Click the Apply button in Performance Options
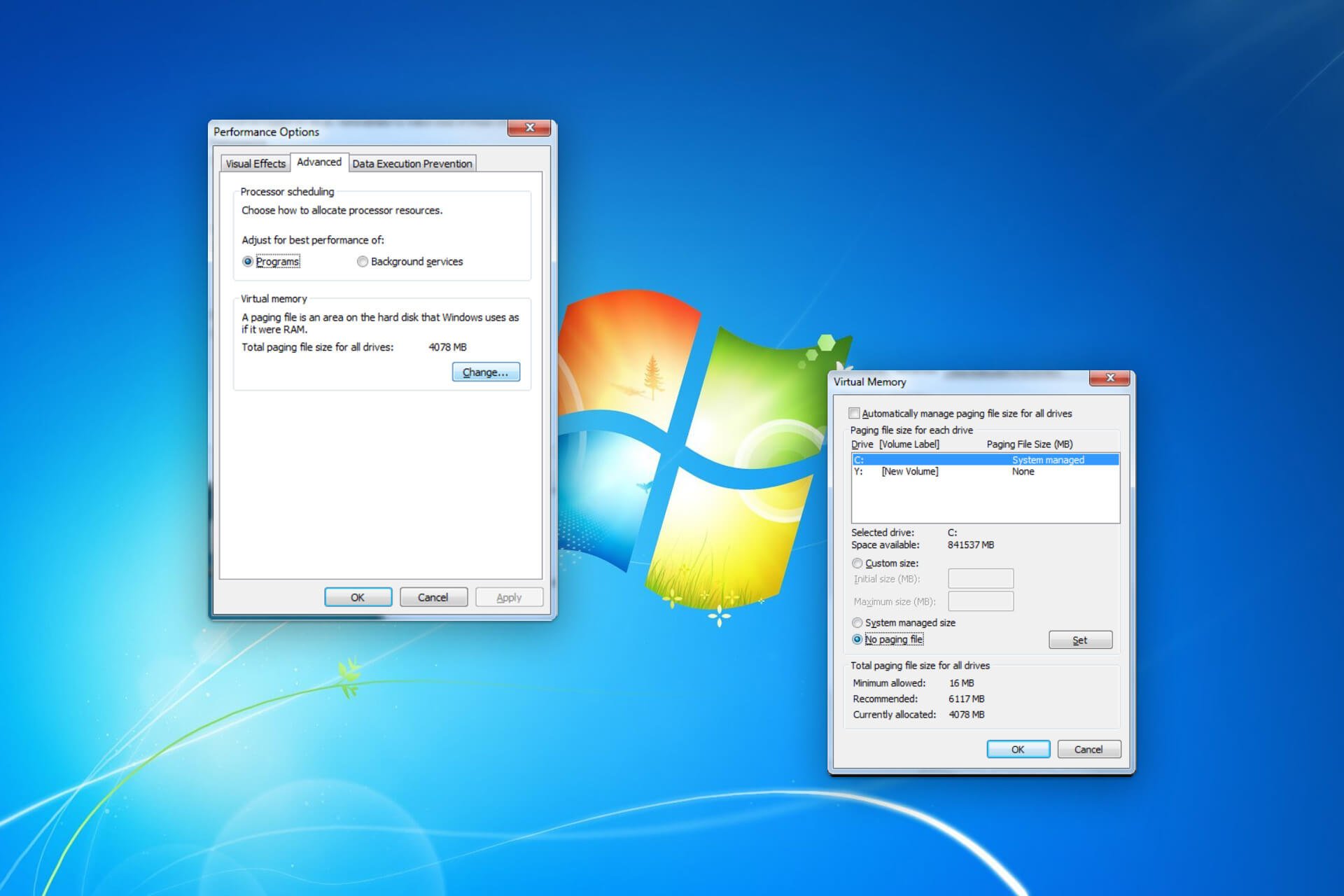Viewport: 1344px width, 896px height. click(509, 597)
